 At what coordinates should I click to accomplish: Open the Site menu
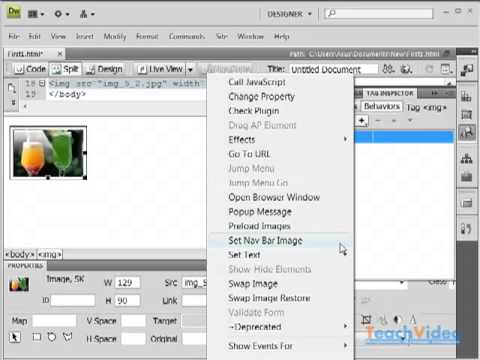pos(221,36)
